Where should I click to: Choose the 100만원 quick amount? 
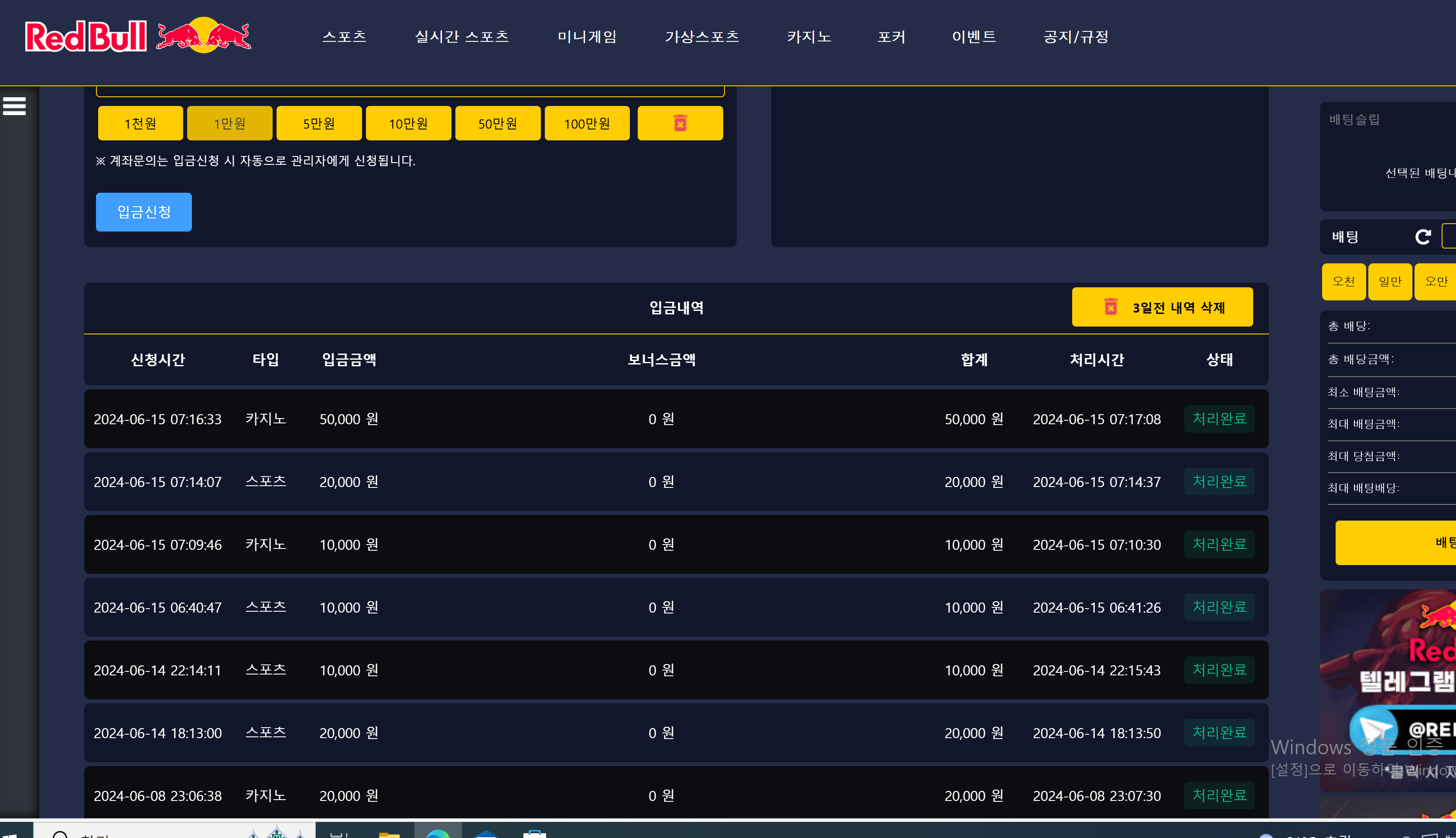(586, 123)
